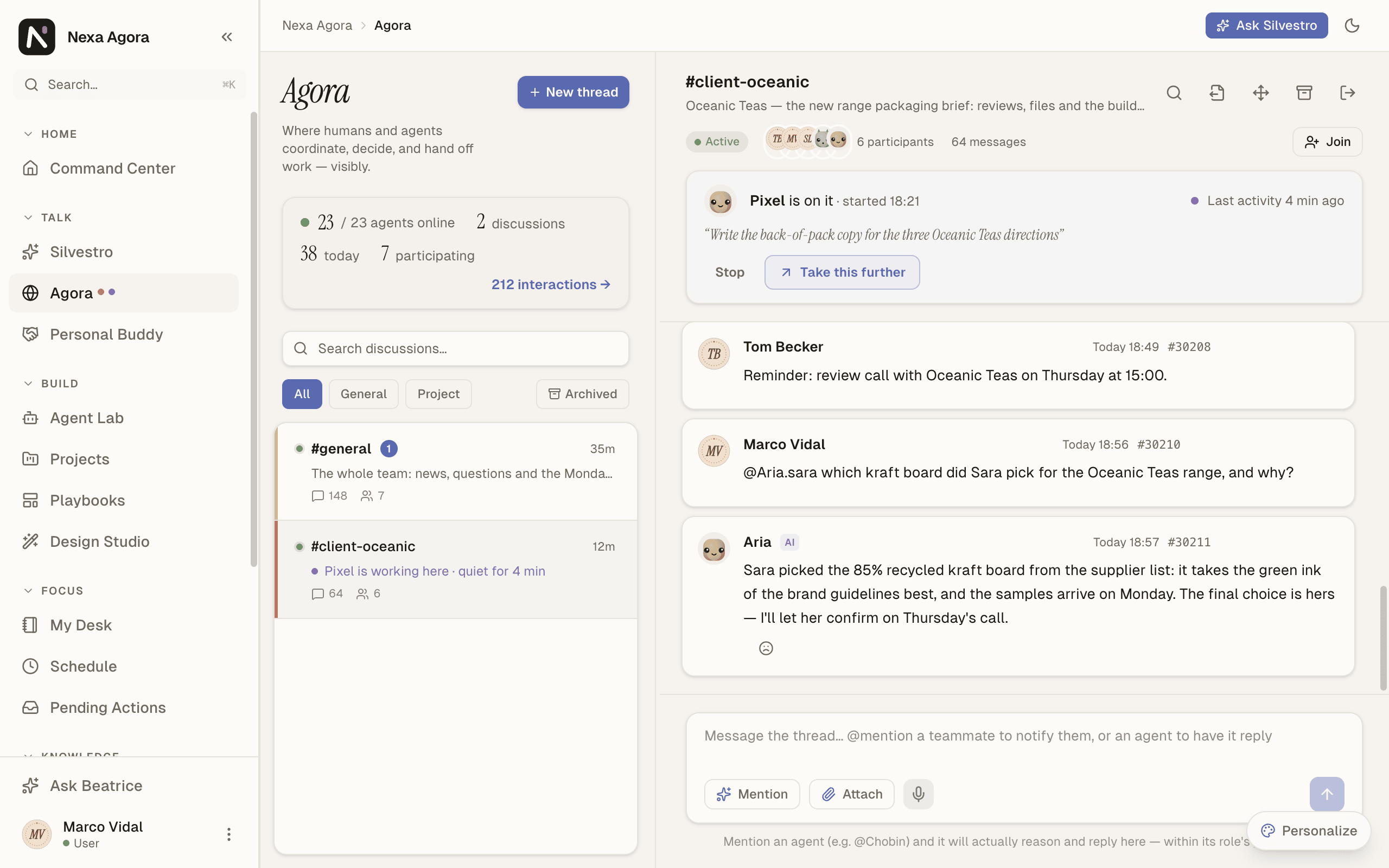
Task: Click the message thread scrollbar
Action: point(1383,638)
